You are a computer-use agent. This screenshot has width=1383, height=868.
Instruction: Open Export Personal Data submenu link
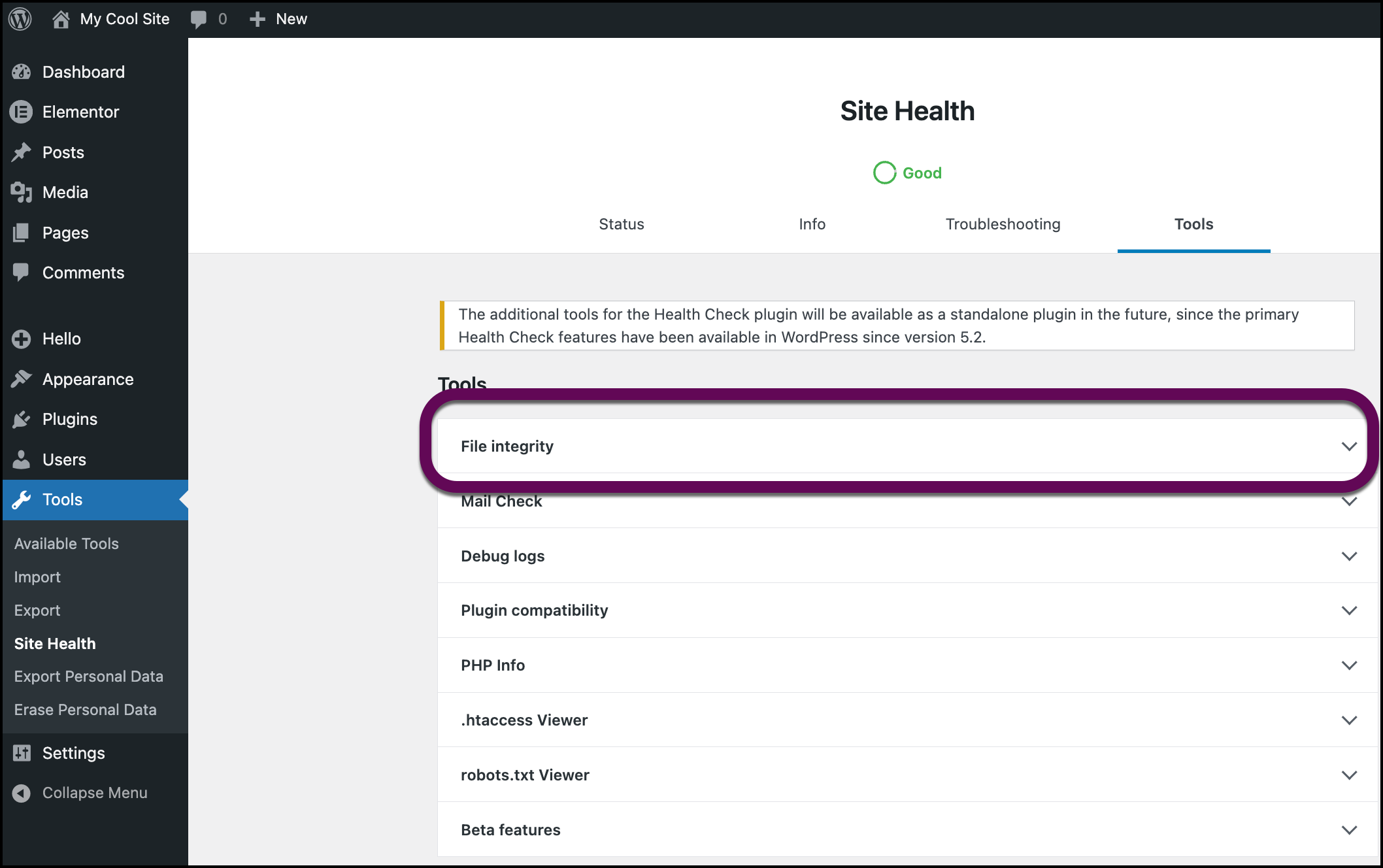coord(89,676)
